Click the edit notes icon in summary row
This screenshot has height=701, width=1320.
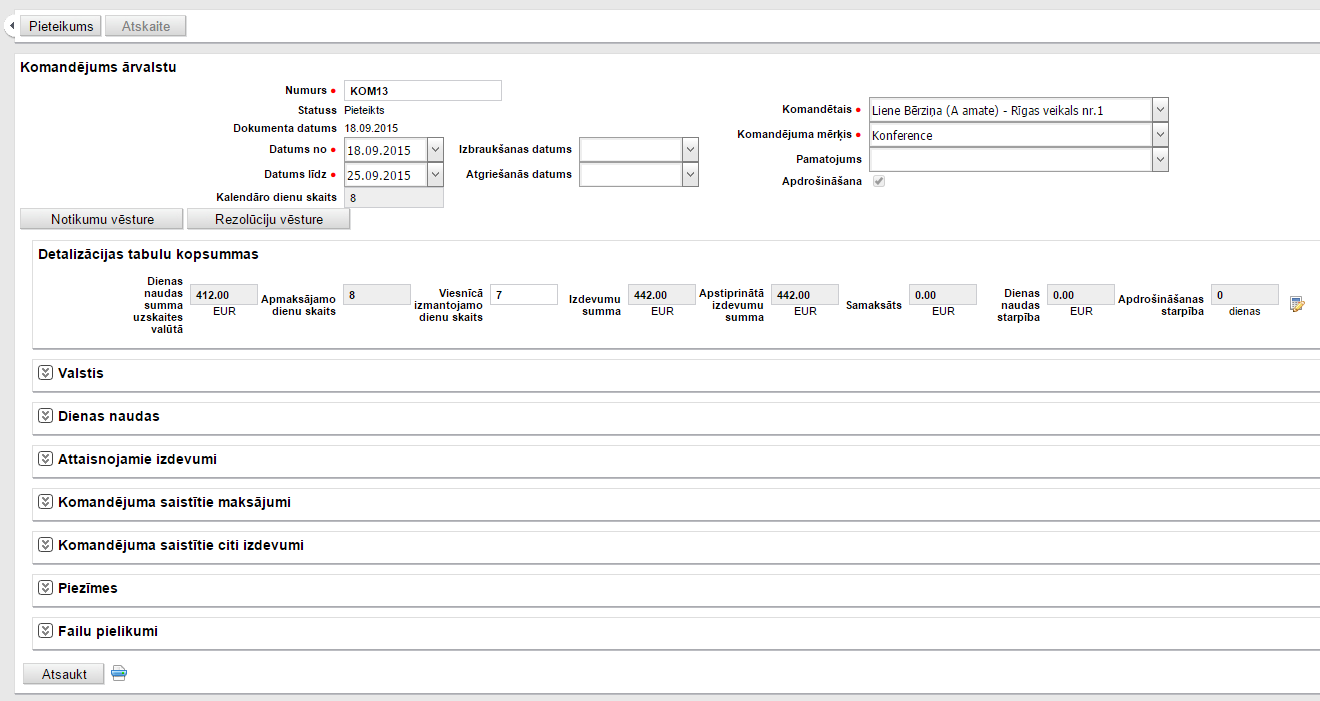point(1297,304)
